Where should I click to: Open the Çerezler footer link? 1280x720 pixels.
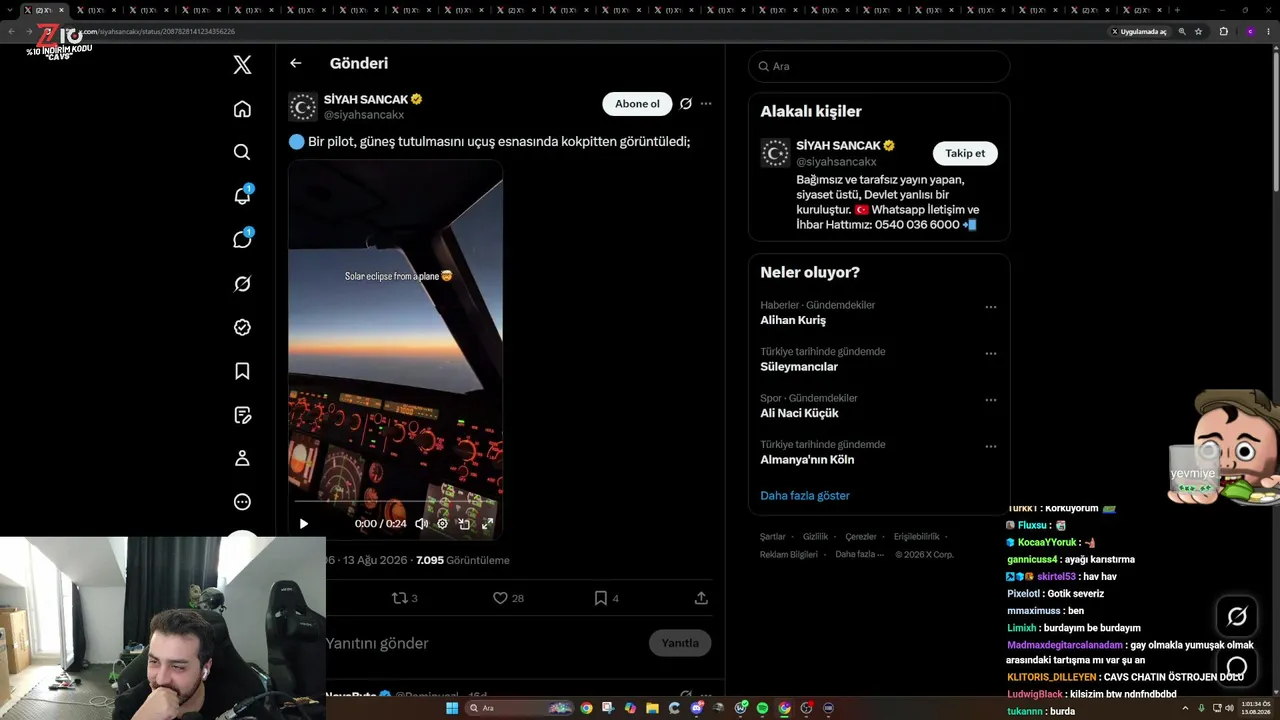pyautogui.click(x=860, y=537)
